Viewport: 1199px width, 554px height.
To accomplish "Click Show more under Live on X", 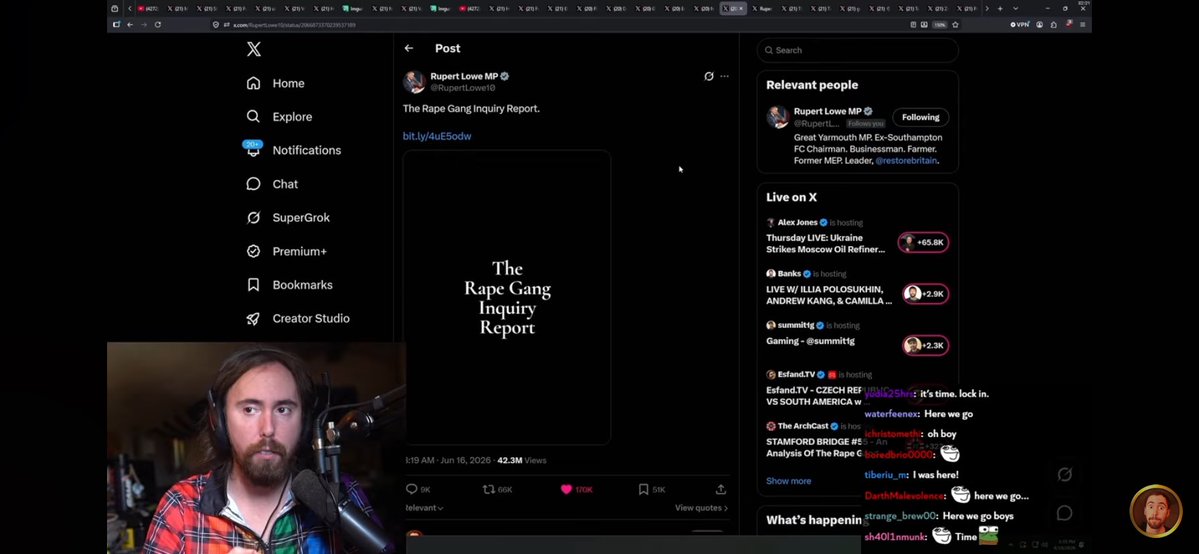I will pos(788,481).
